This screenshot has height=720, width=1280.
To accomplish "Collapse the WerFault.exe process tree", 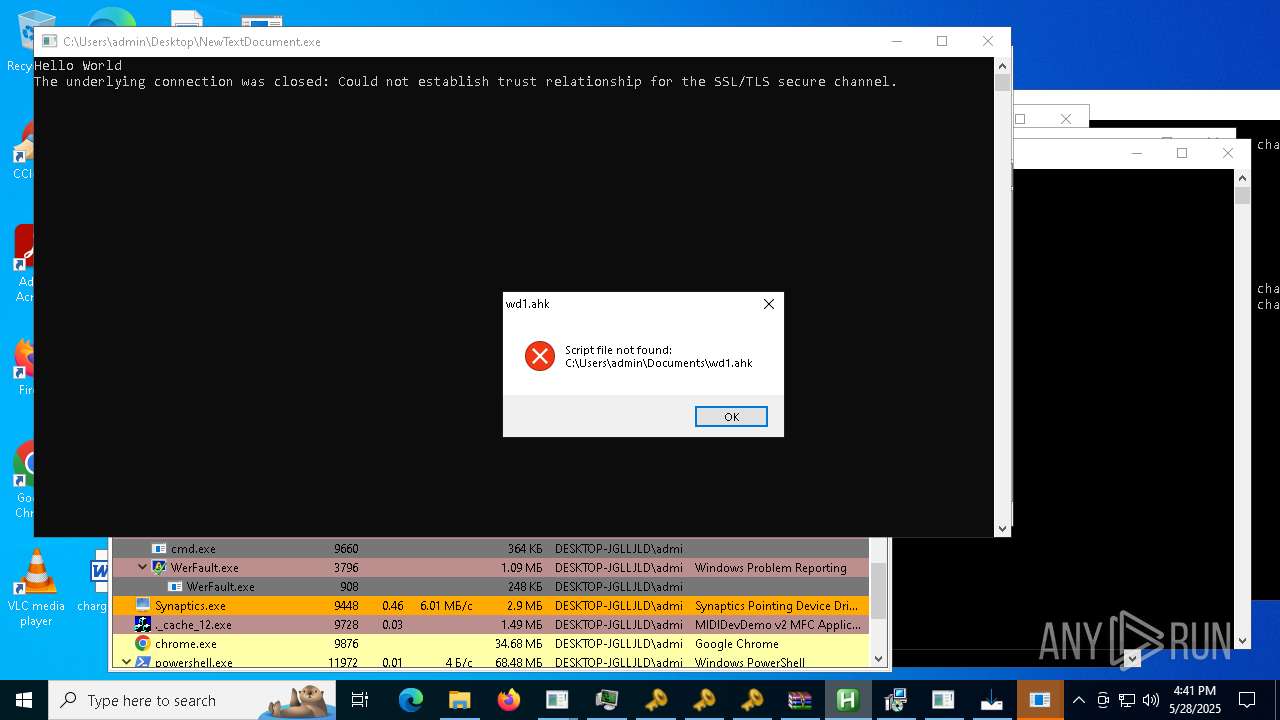I will click(x=143, y=568).
